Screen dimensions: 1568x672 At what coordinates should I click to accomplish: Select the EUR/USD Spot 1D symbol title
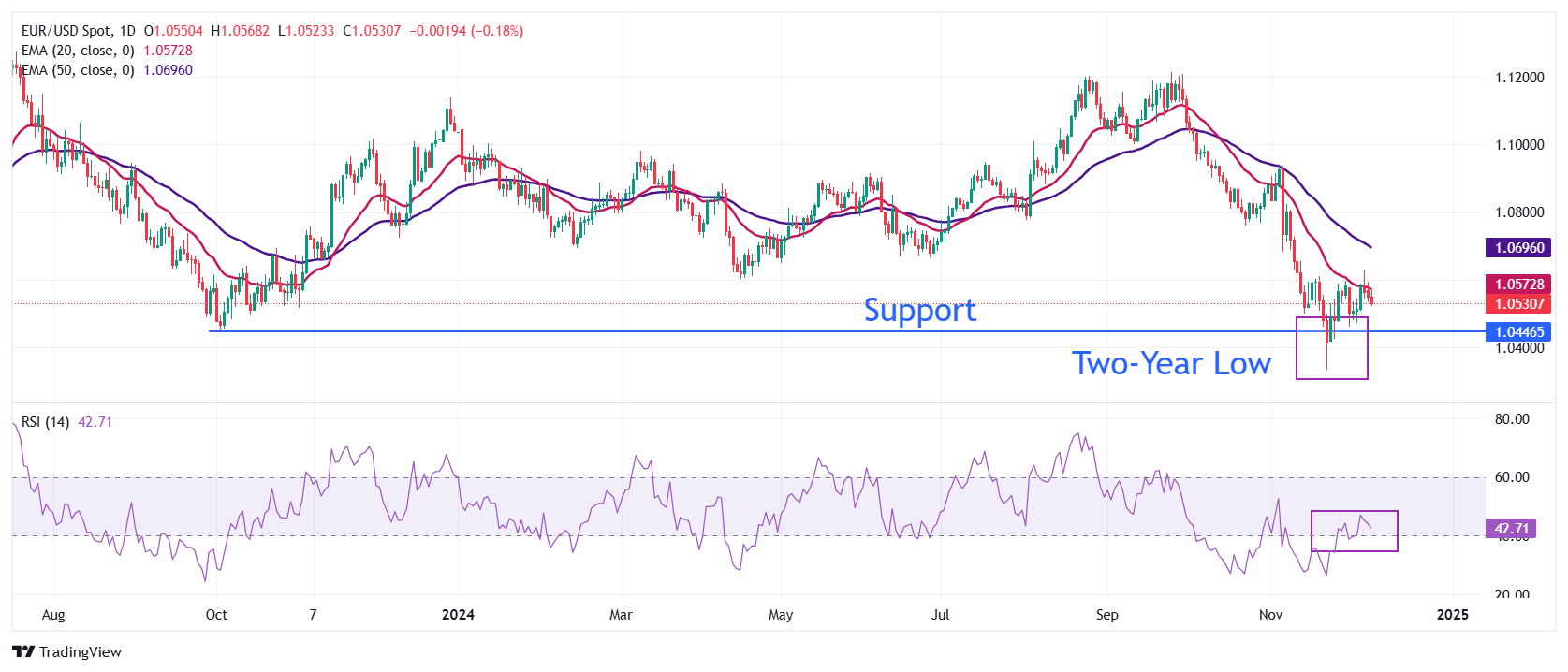[x=78, y=31]
